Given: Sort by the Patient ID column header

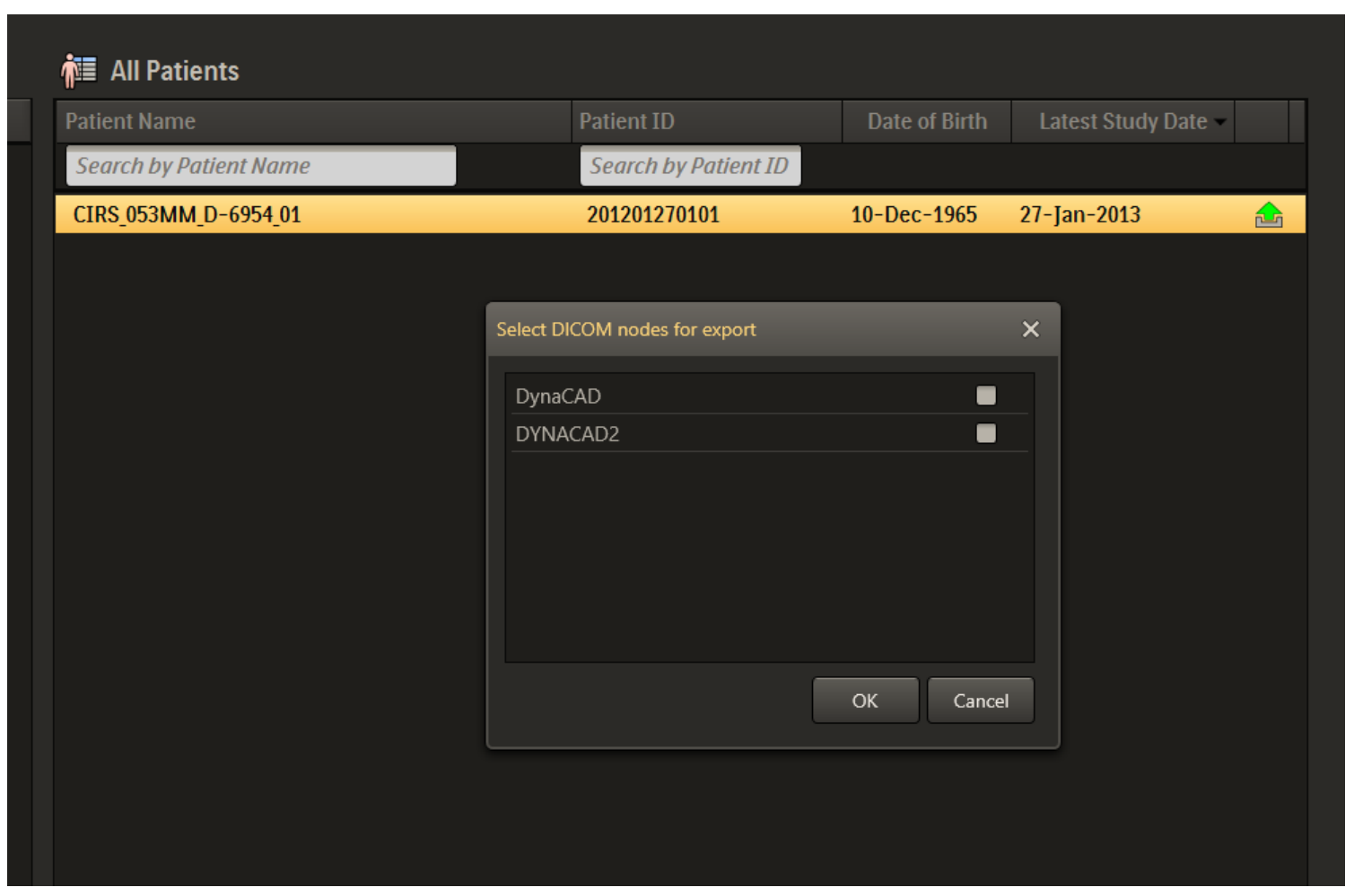Looking at the screenshot, I should pyautogui.click(x=706, y=121).
